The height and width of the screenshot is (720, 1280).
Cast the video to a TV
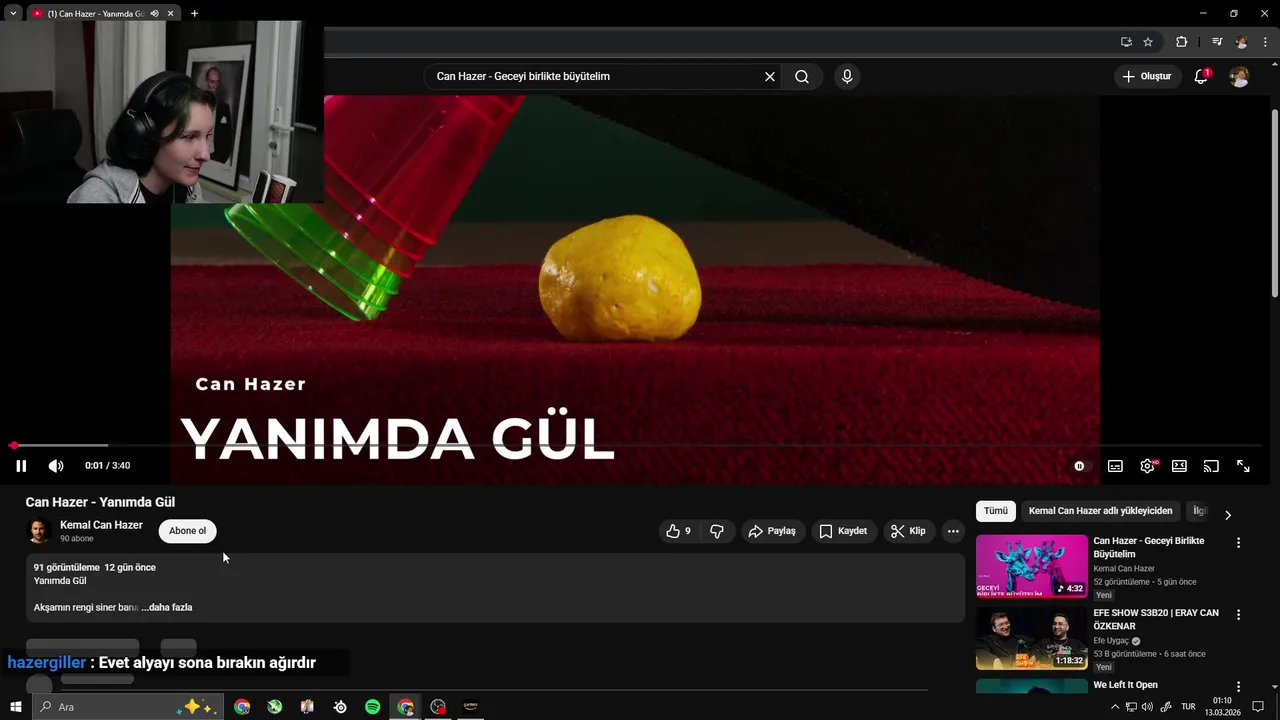coord(1211,466)
